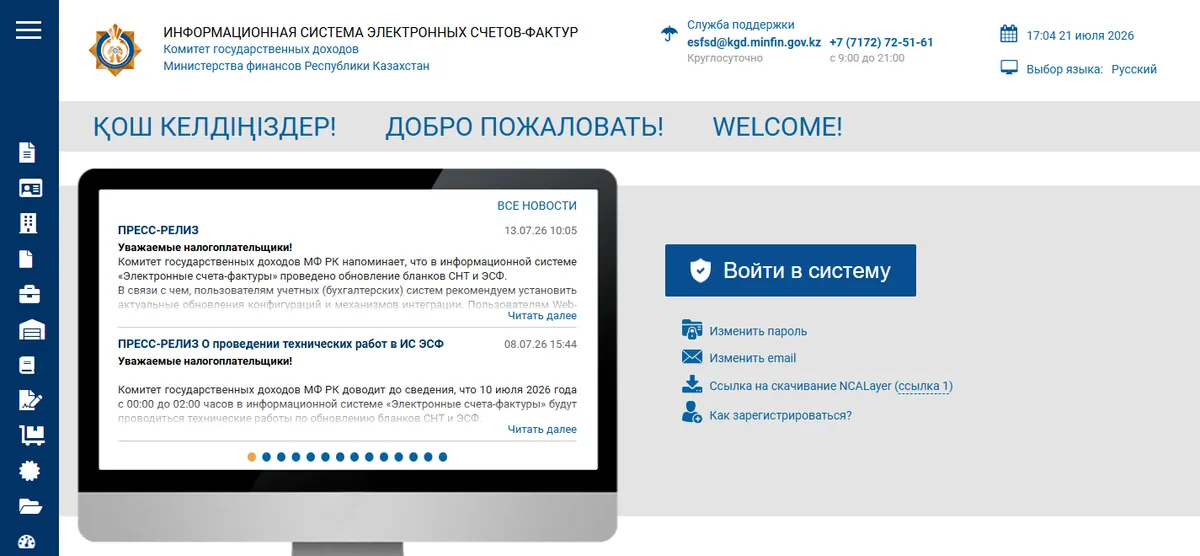Viewport: 1200px width, 556px height.
Task: Open the technical works press release headline
Action: pos(281,344)
